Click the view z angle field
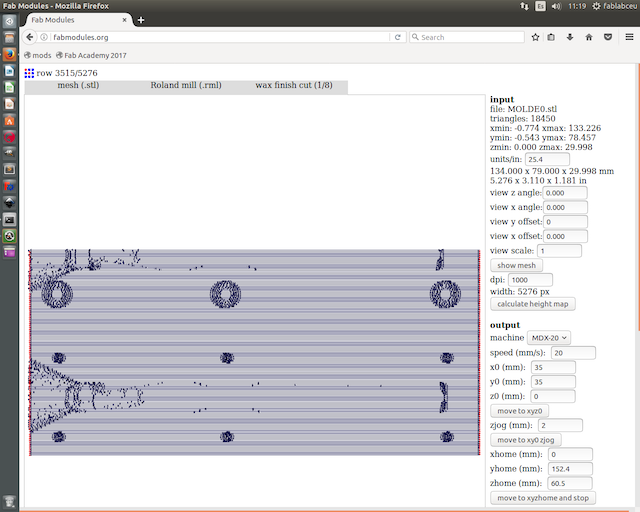Image resolution: width=640 pixels, height=512 pixels. coord(565,193)
